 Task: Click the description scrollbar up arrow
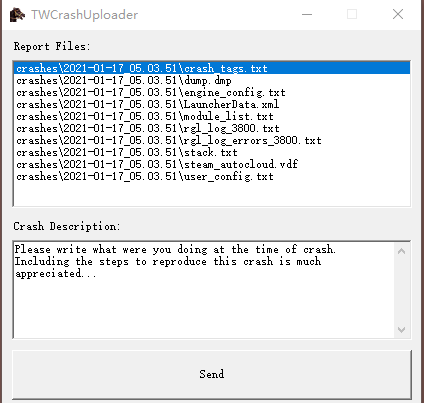402,251
